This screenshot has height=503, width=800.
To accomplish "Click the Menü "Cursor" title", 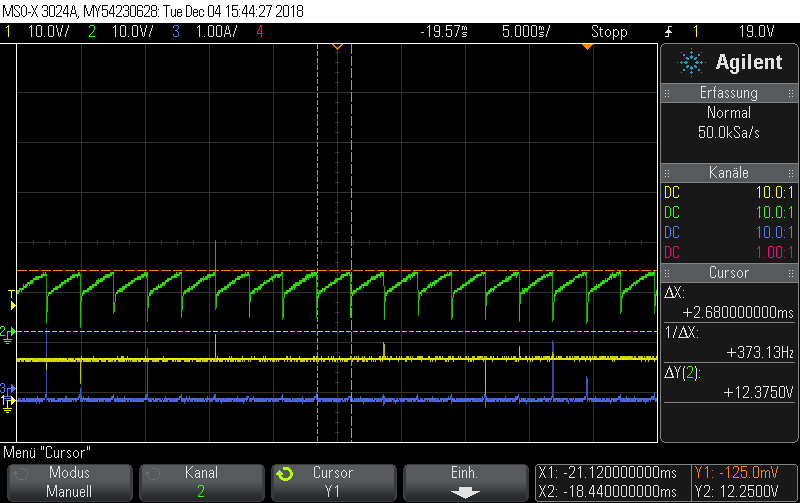I will [47, 452].
